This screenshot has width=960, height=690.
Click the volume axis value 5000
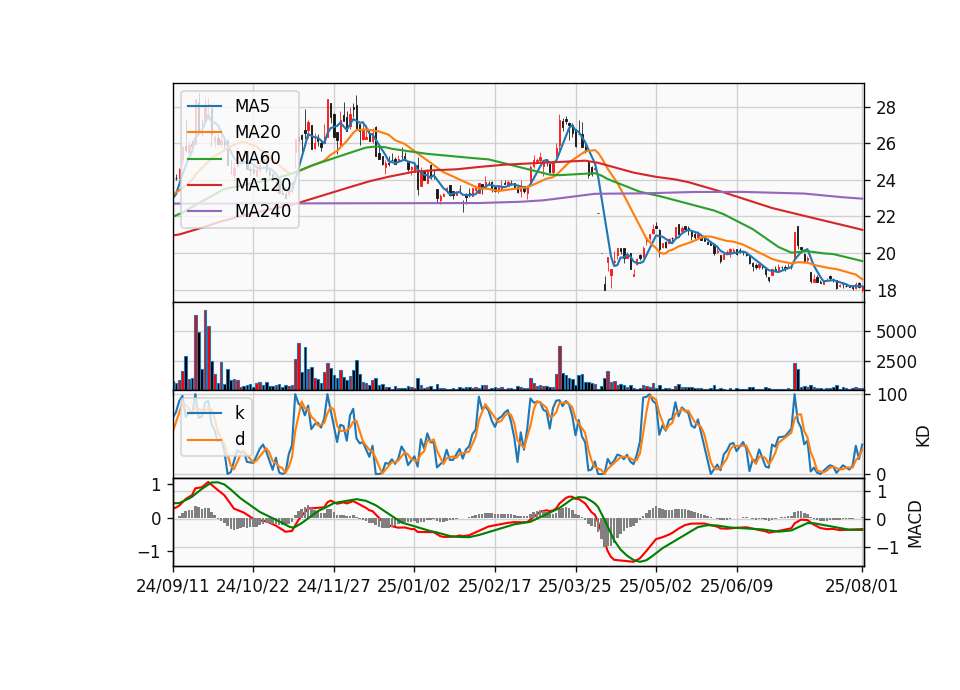[x=896, y=332]
